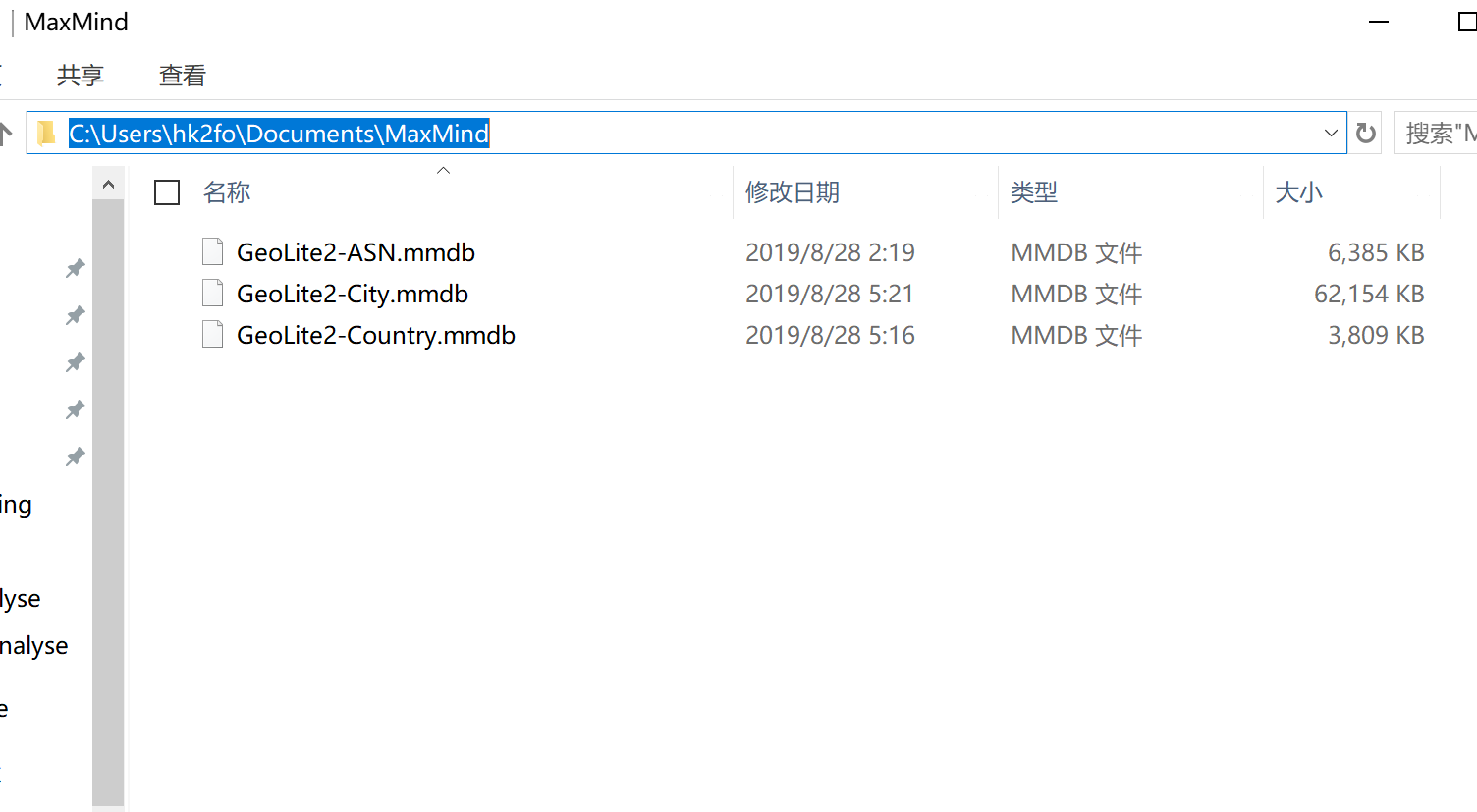
Task: Click the date 2019/8/28 2:19
Action: pyautogui.click(x=830, y=252)
